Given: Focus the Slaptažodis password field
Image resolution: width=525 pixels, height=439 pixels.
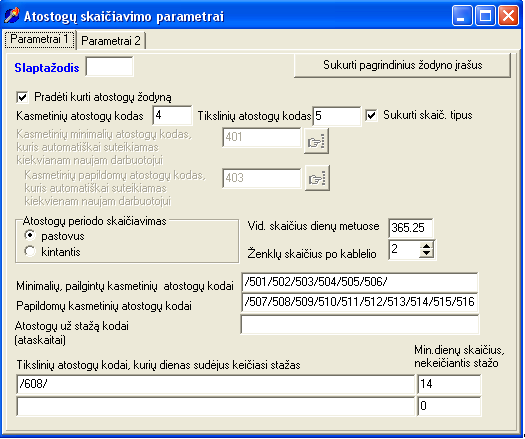Looking at the screenshot, I should click(109, 66).
